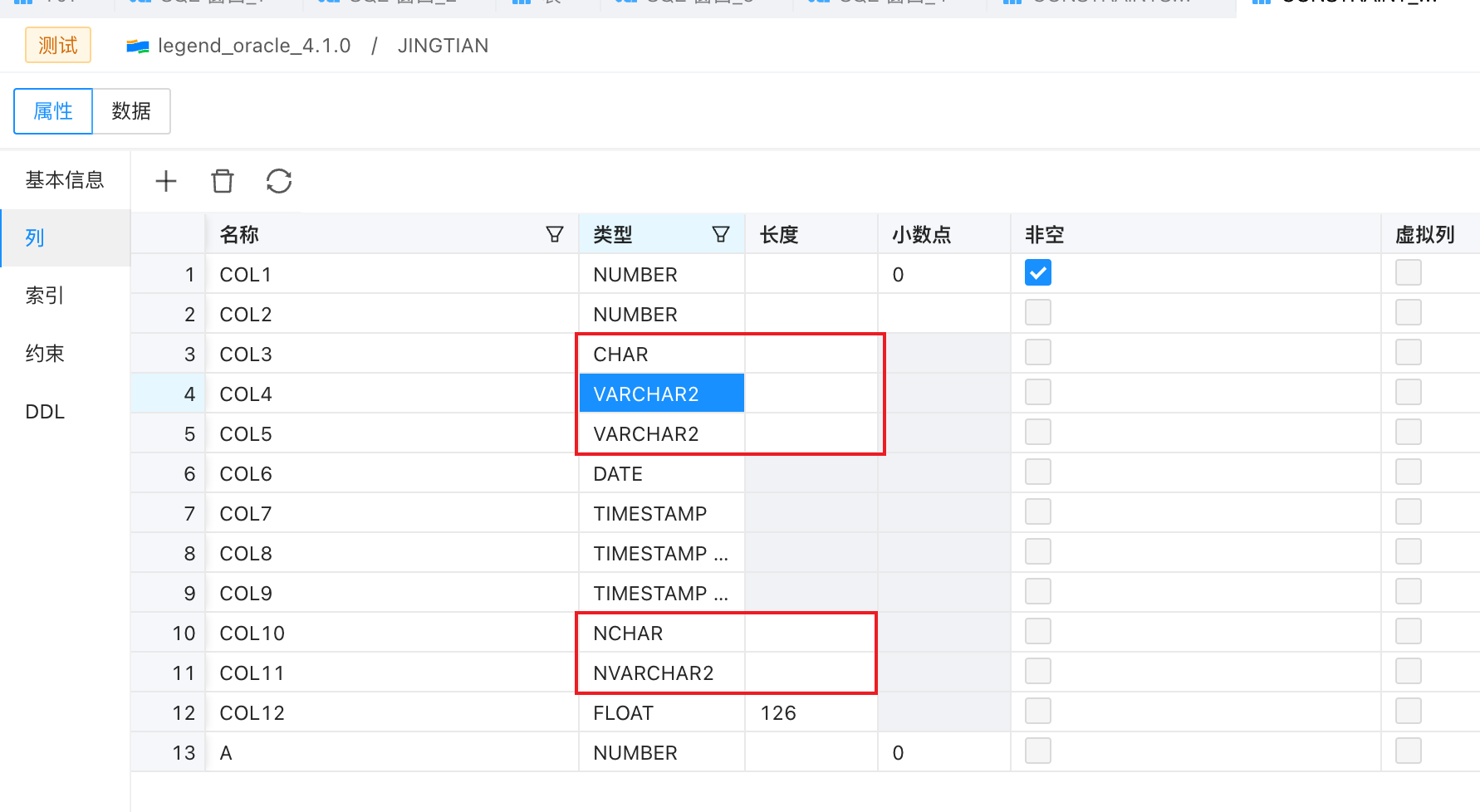Image resolution: width=1480 pixels, height=812 pixels.
Task: Click the database icon beside legend_oracle_4.1.0
Action: point(138,46)
